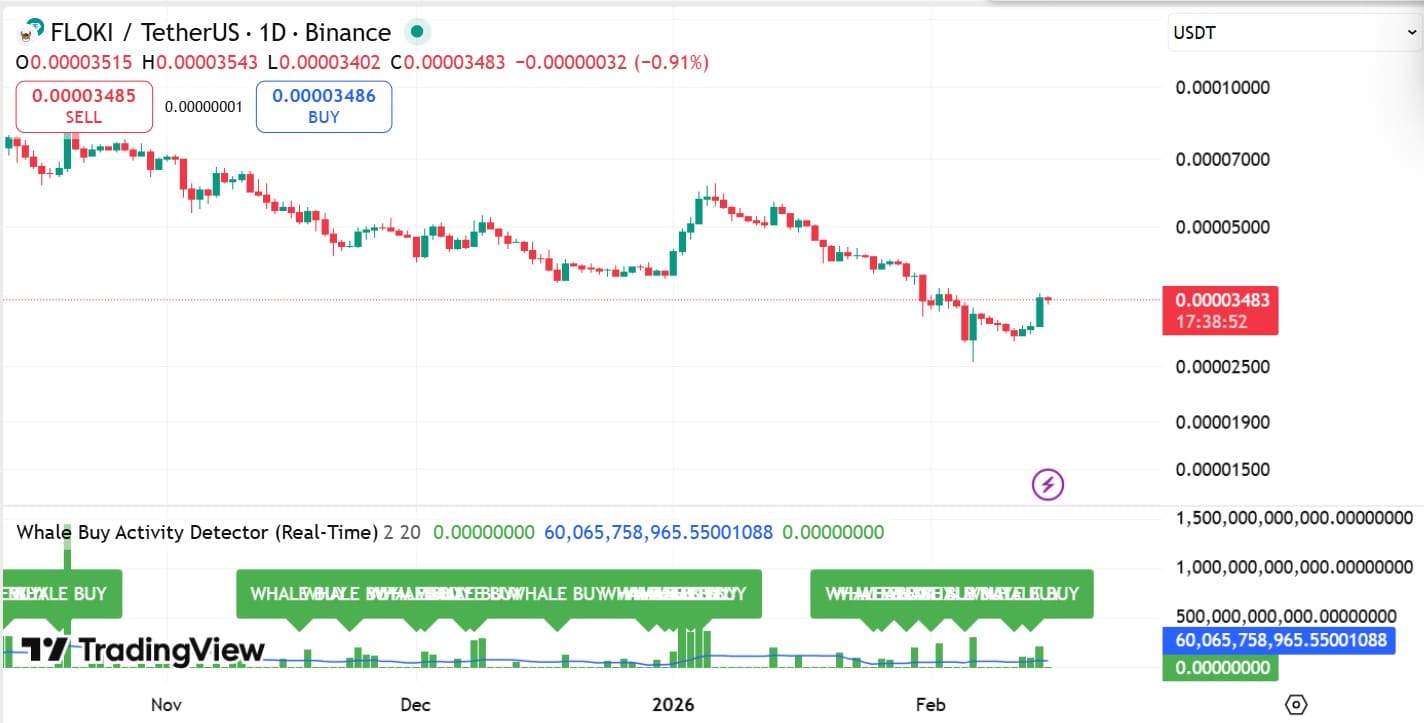
Task: Open chart settings via the gear icon
Action: pos(1297,705)
